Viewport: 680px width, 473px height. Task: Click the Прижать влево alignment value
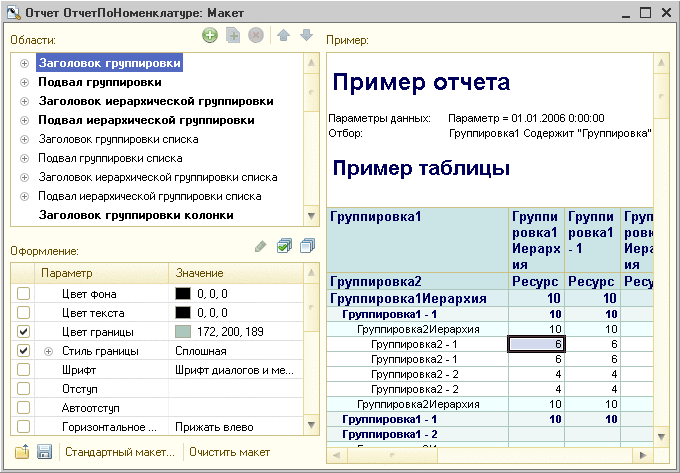tap(214, 427)
